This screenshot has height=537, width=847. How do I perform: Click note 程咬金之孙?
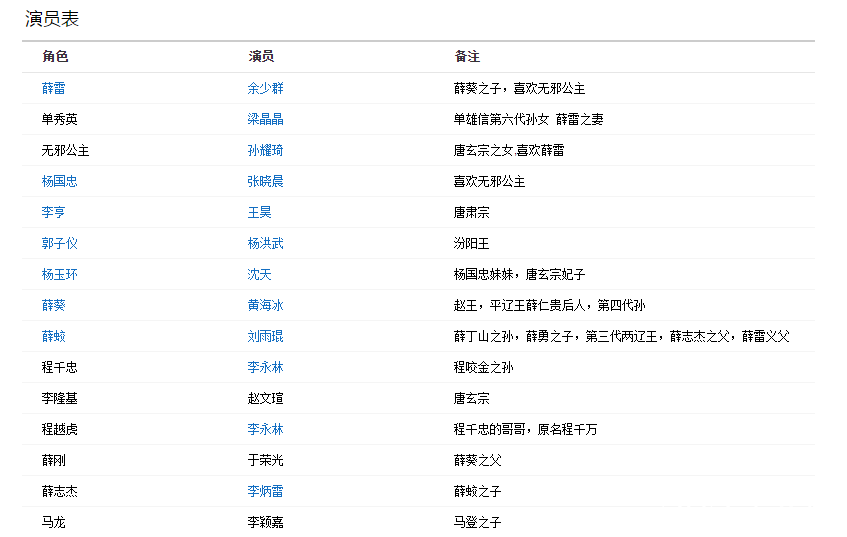[x=483, y=367]
